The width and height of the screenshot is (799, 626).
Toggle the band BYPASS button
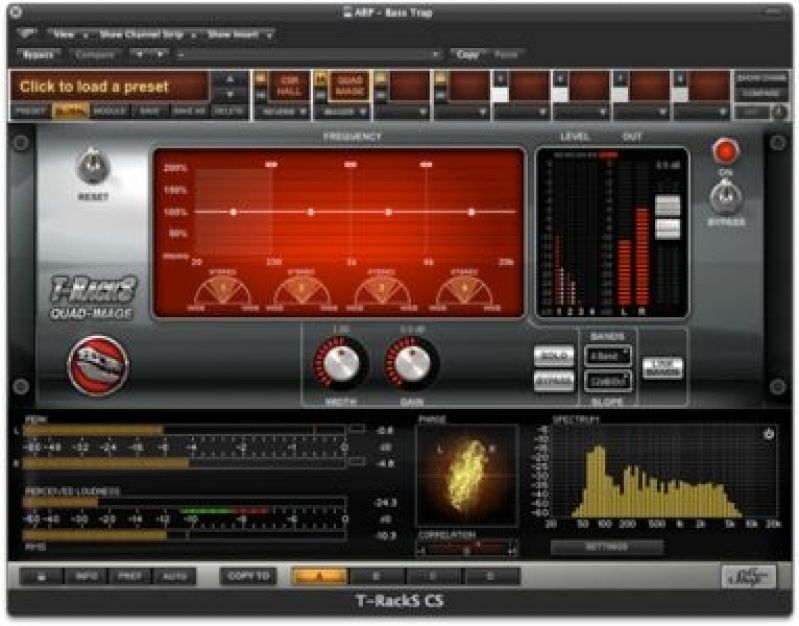554,381
